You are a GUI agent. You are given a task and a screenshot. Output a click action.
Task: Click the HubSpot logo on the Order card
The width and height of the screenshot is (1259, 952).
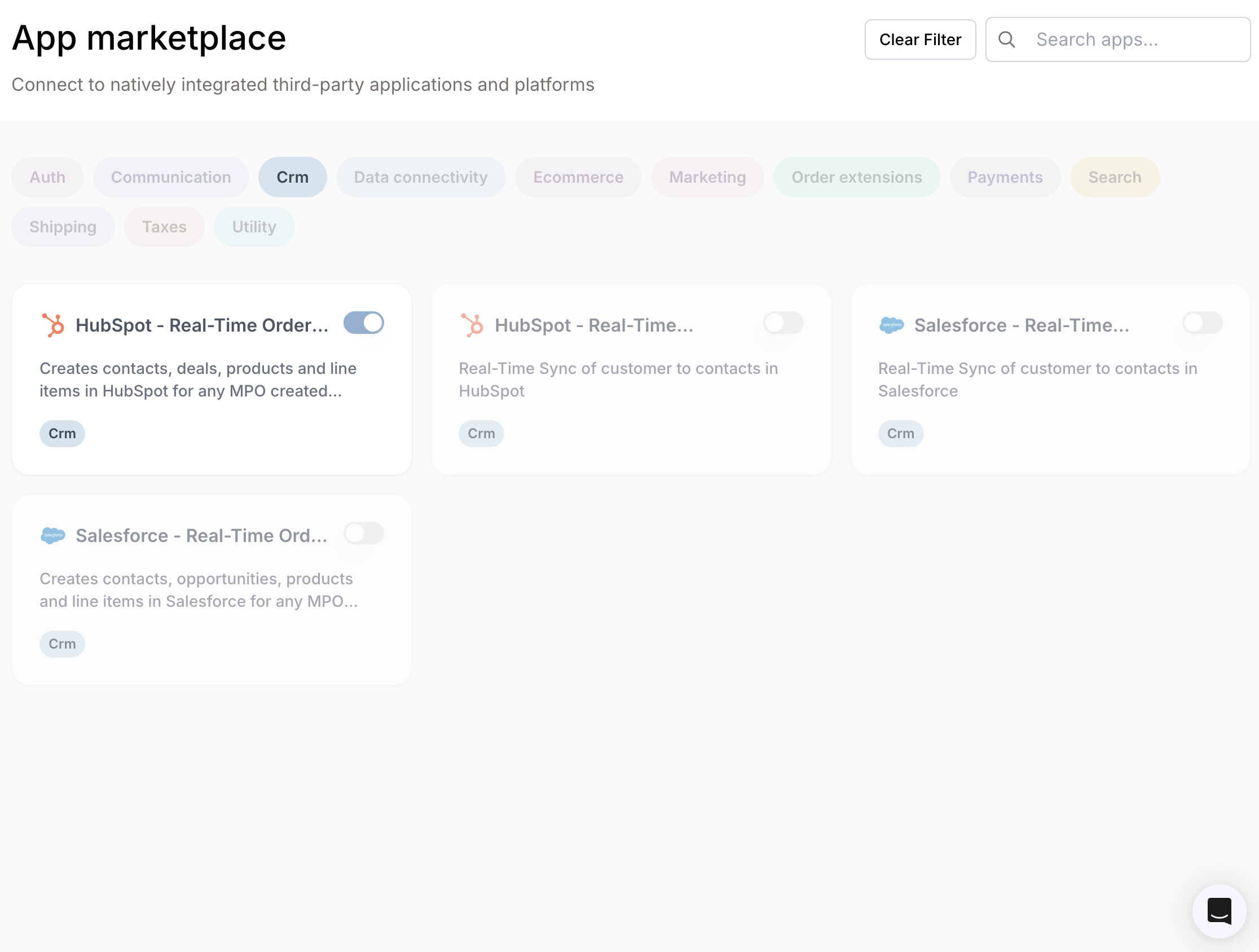54,324
